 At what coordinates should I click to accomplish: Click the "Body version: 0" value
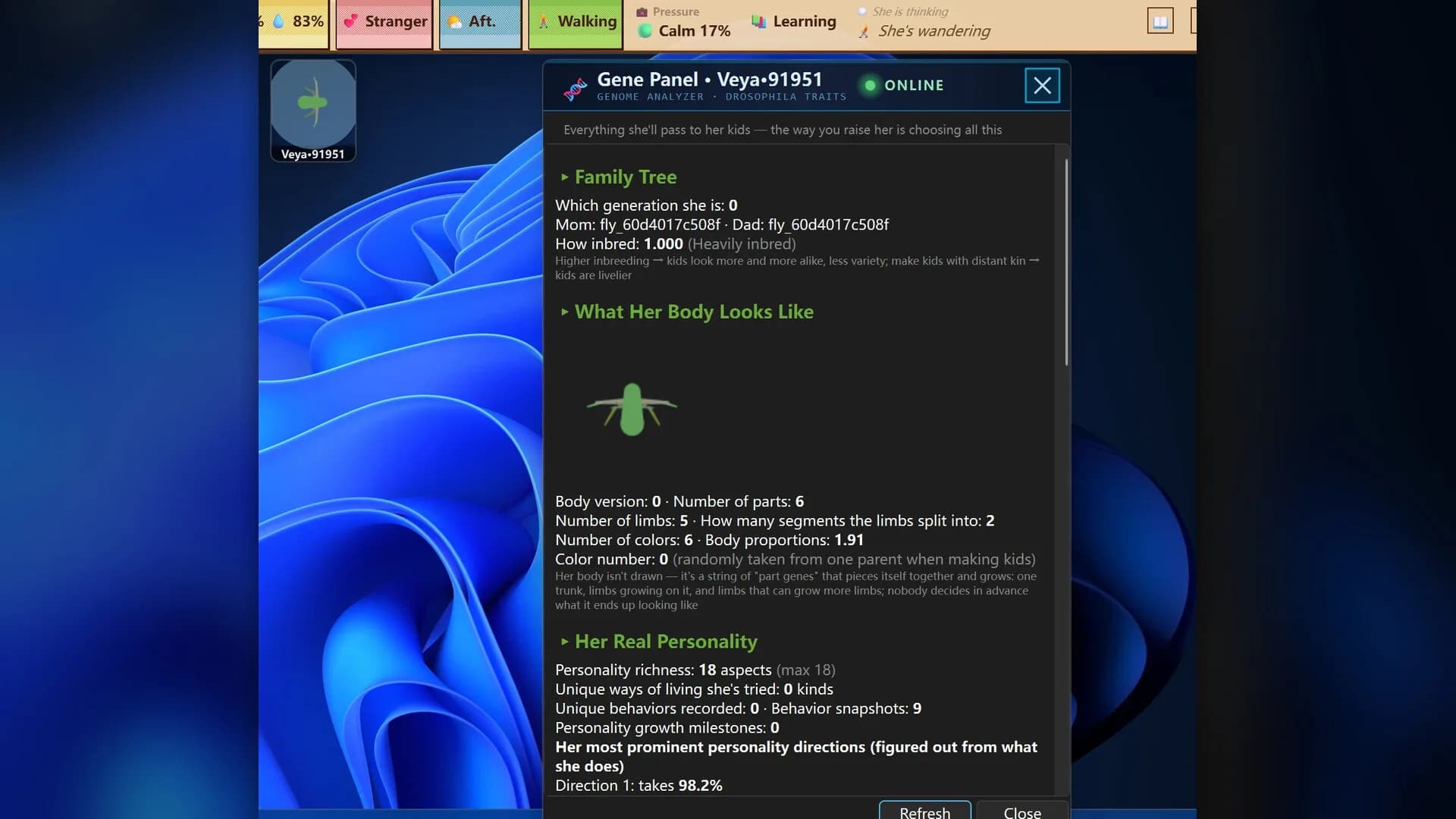click(608, 502)
